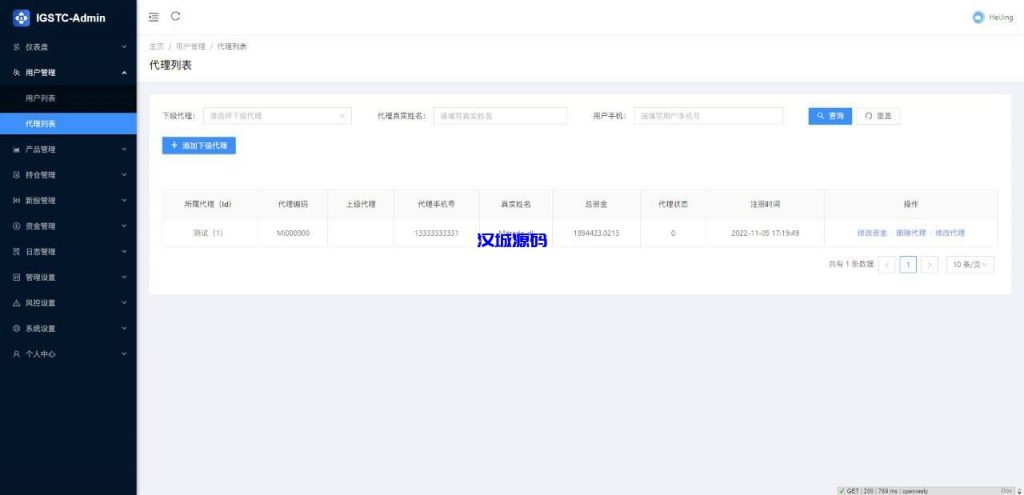Click the blue 查询 search button
This screenshot has height=495, width=1024.
830,116
